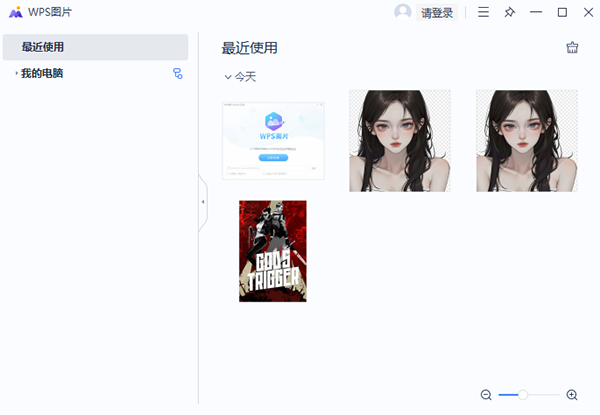Expand the 我的电脑 tree arrow

pyautogui.click(x=16, y=73)
